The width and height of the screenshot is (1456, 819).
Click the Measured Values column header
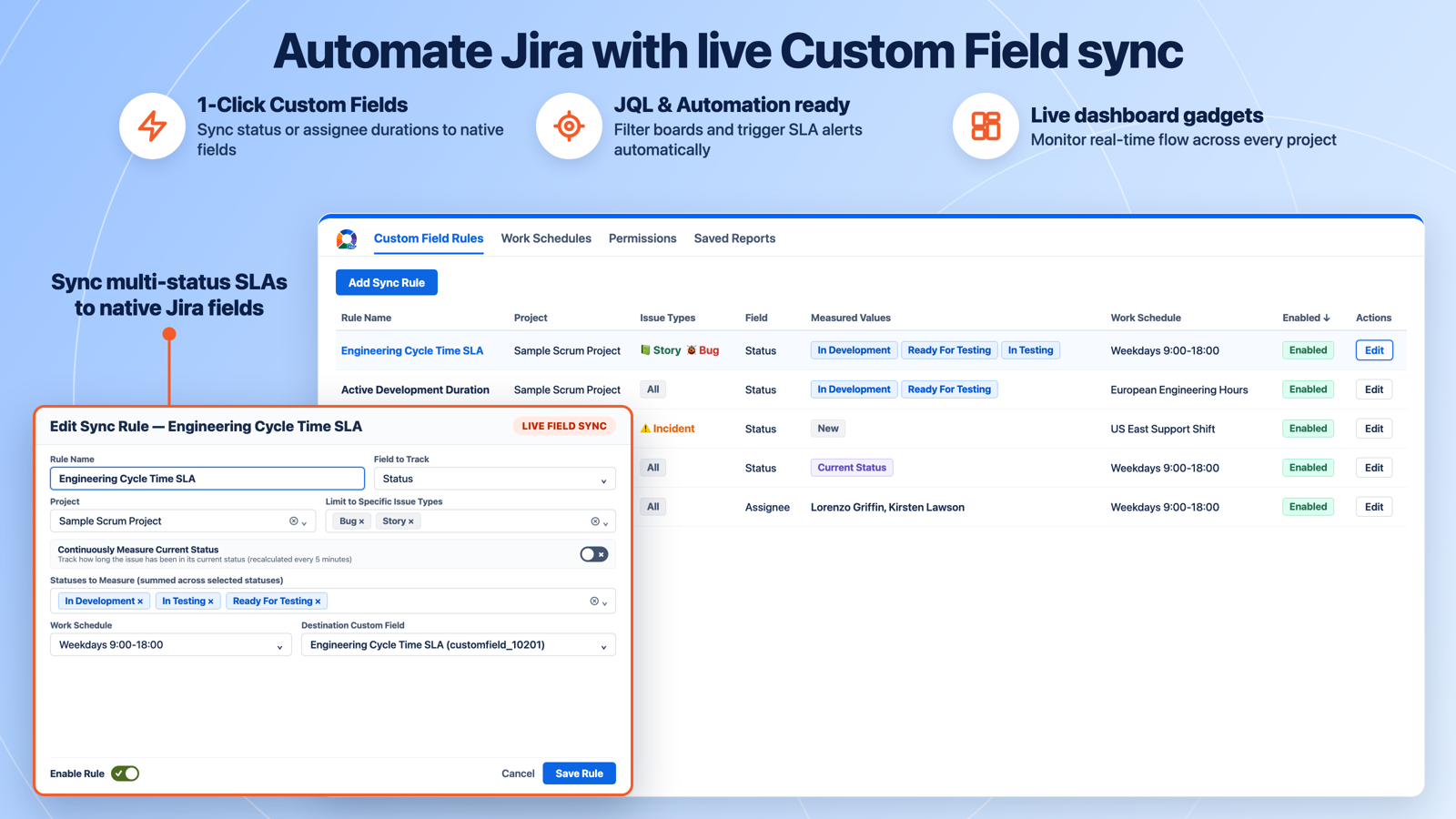(851, 318)
